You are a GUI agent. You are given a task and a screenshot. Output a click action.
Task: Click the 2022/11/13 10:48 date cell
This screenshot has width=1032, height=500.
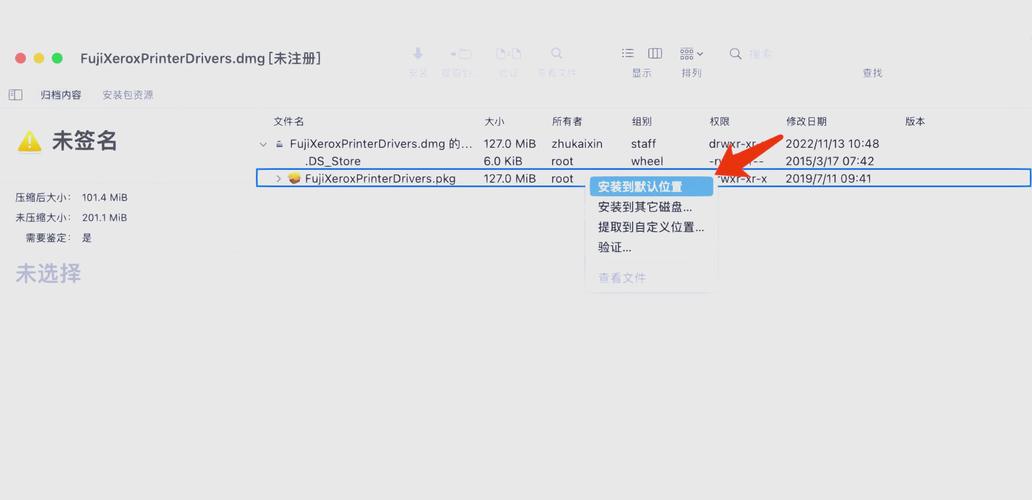[832, 144]
